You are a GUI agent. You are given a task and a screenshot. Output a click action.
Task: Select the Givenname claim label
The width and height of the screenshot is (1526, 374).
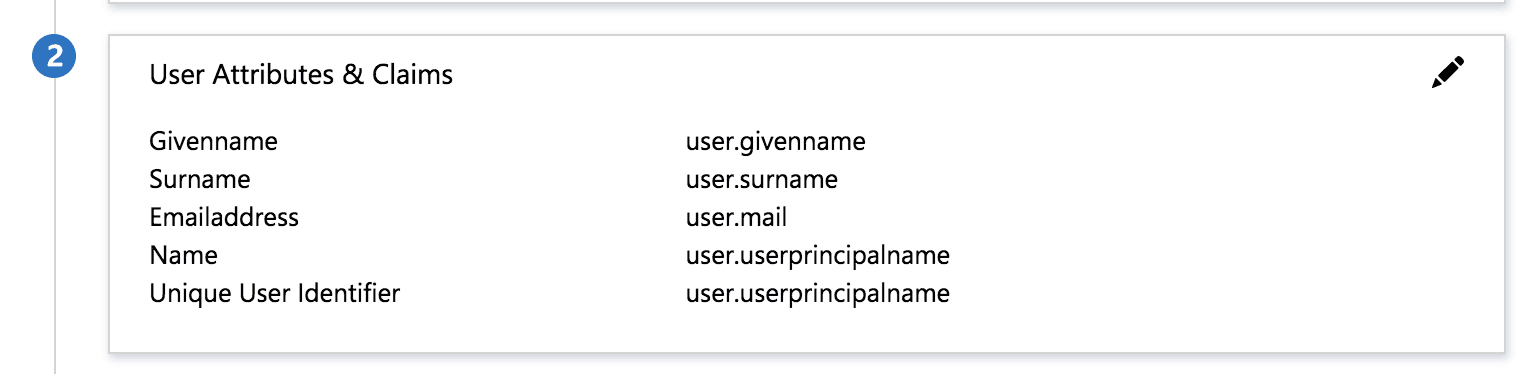[214, 142]
